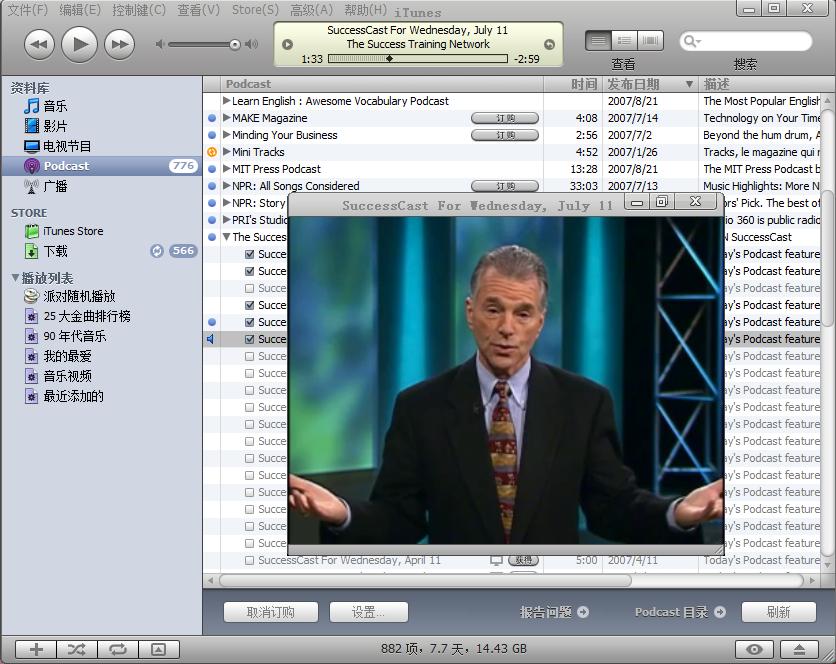Click the rewind previous track button
The height and width of the screenshot is (664, 836).
click(39, 44)
